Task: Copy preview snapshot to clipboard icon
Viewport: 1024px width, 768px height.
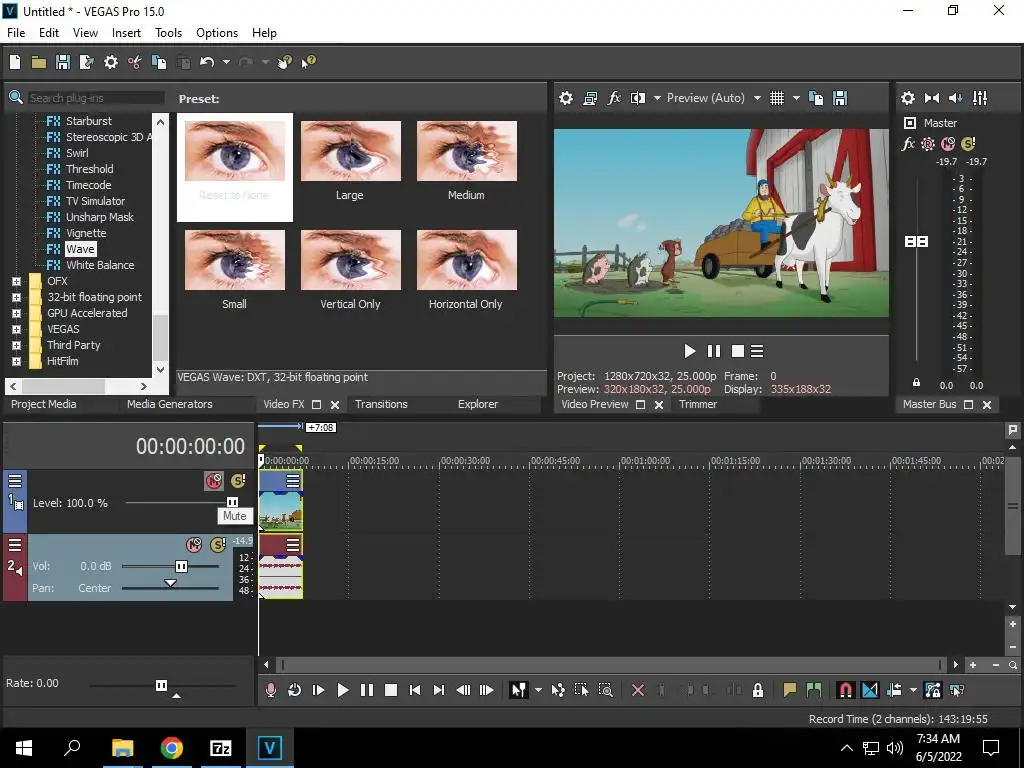Action: (x=816, y=98)
